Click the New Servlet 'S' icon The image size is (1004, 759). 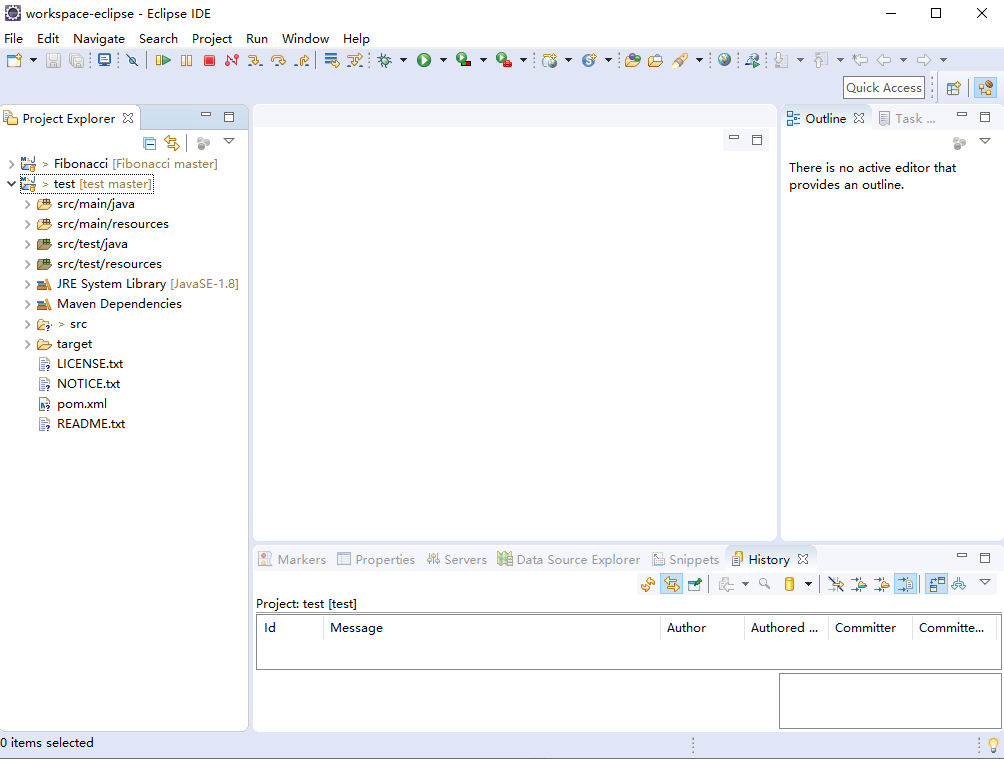click(x=589, y=60)
